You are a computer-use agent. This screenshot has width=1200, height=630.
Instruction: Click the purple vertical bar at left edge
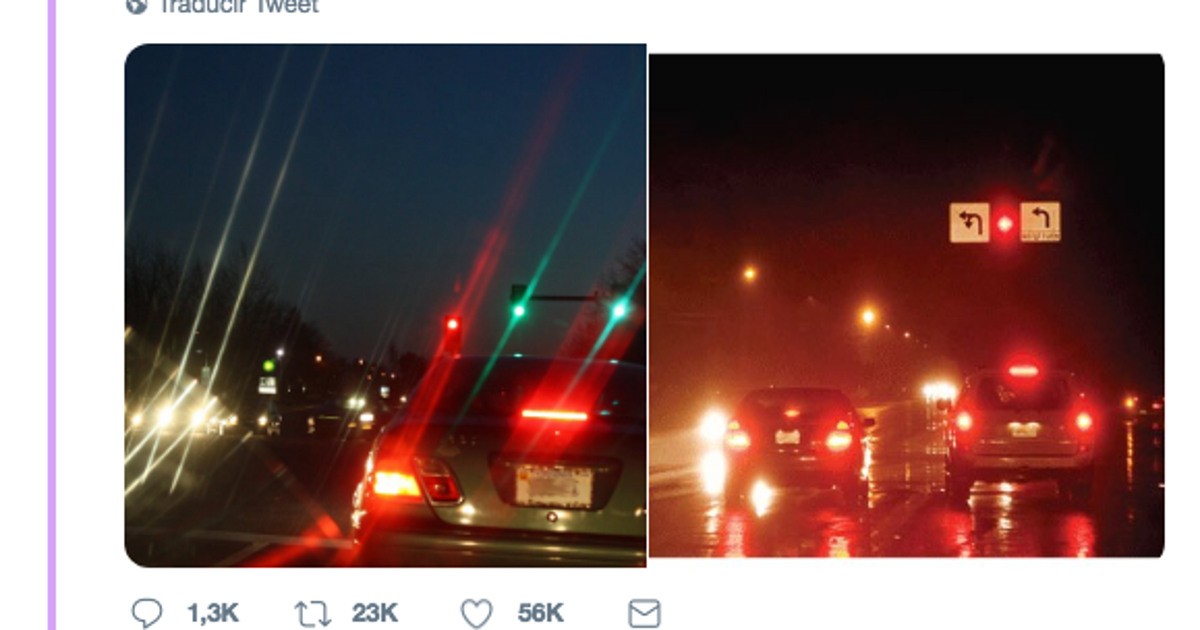(x=52, y=300)
